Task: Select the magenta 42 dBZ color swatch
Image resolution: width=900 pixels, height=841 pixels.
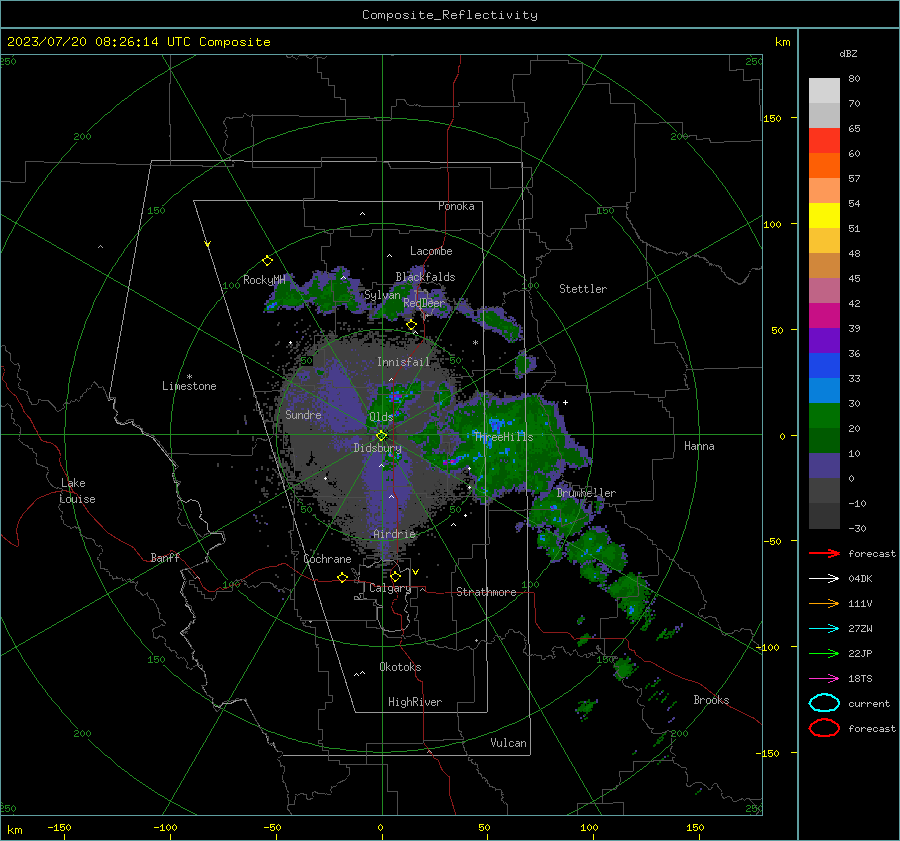Action: [824, 315]
